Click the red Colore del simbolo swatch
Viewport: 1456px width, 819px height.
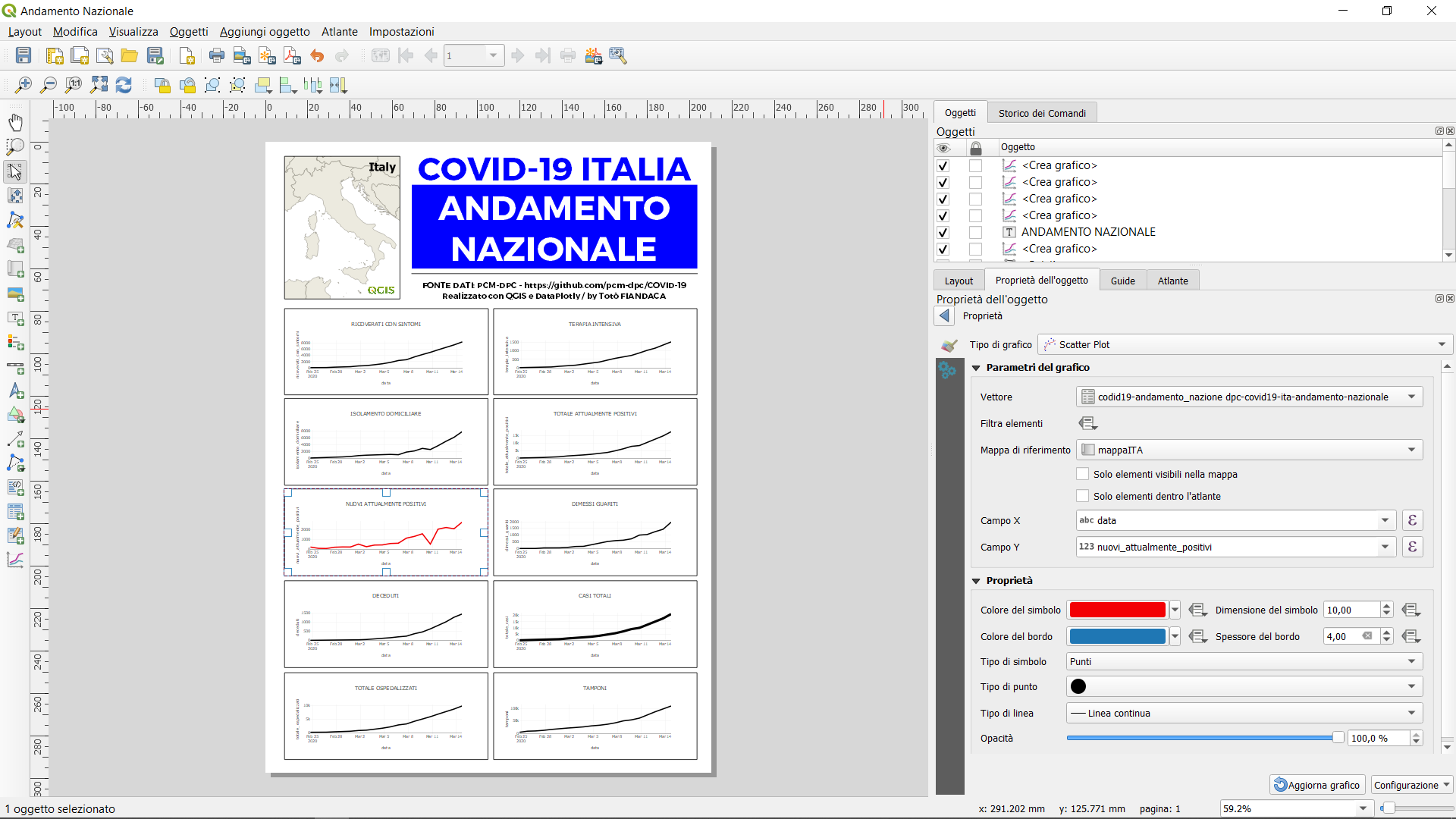tap(1116, 610)
